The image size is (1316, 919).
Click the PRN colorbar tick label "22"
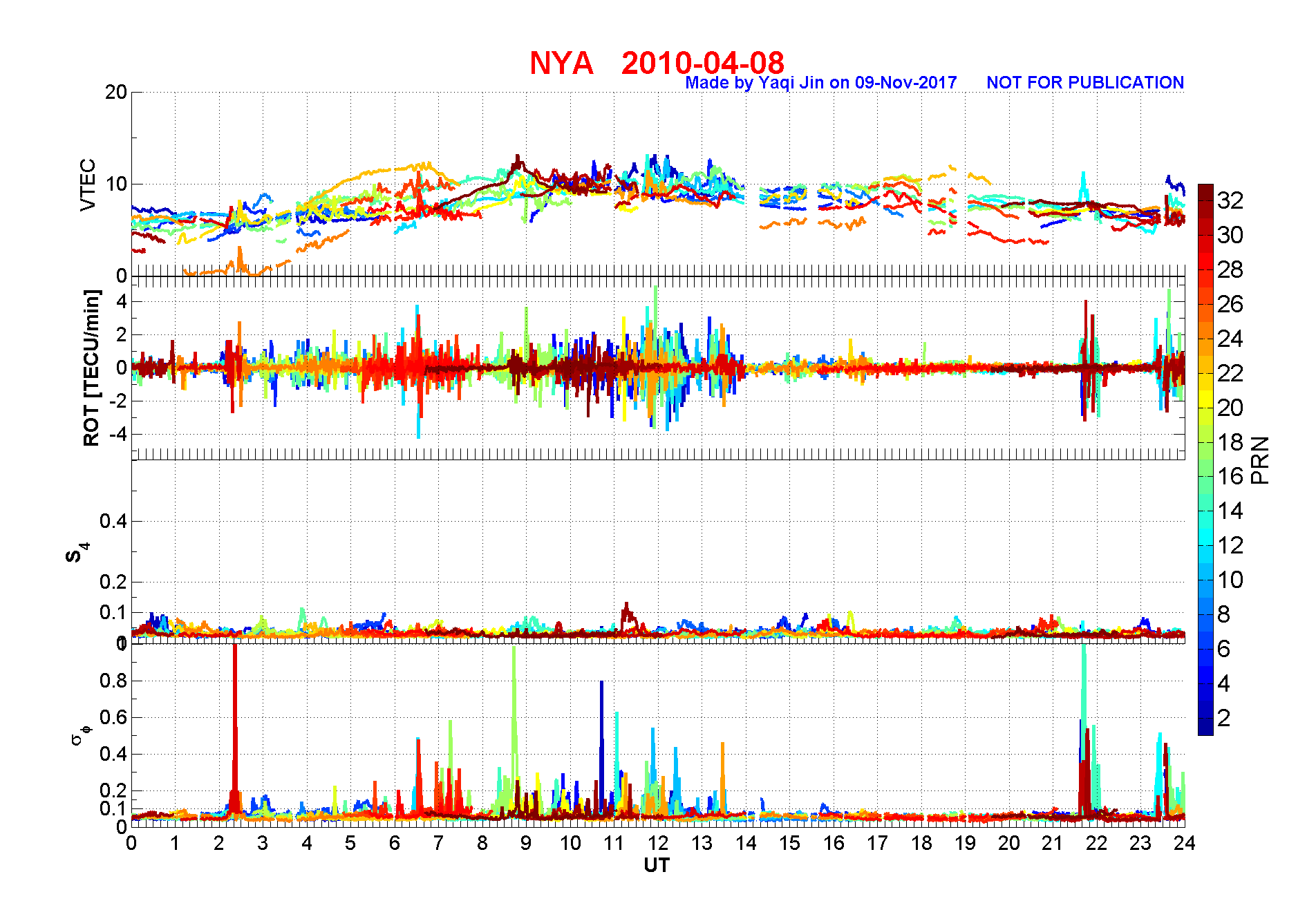pos(1230,374)
